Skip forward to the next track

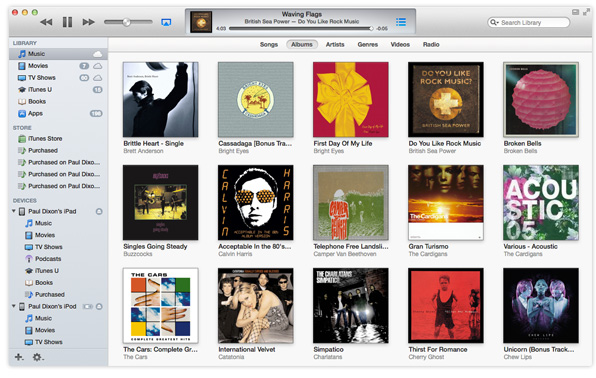point(89,22)
